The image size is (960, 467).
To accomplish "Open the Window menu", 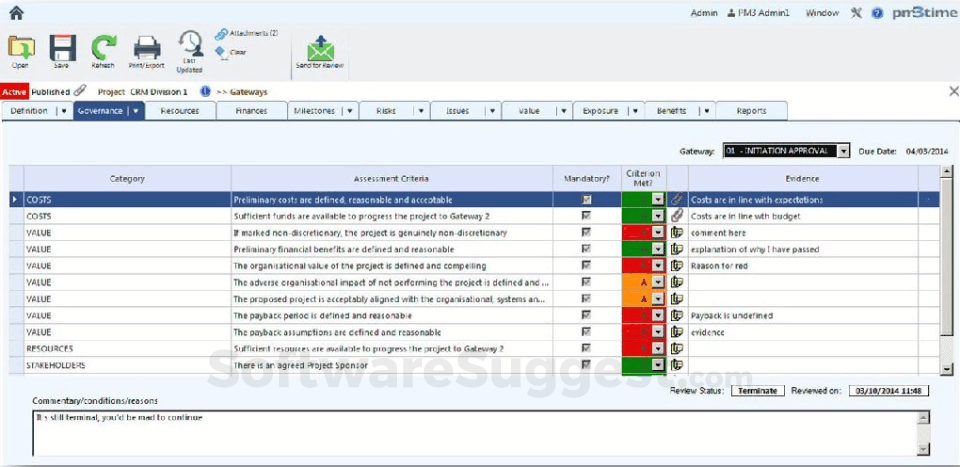I will 822,13.
